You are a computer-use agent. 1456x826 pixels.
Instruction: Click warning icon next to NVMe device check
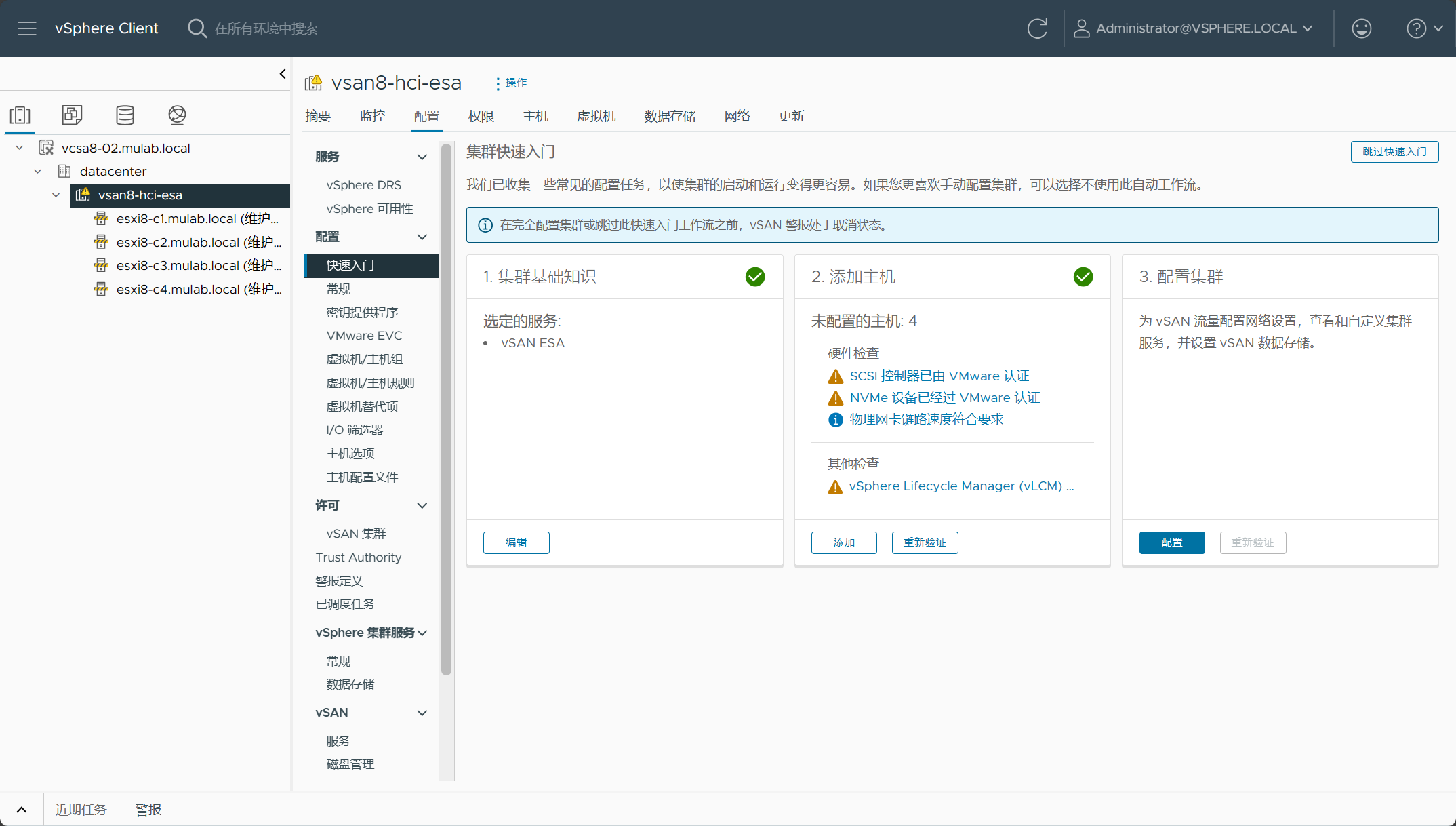point(836,398)
